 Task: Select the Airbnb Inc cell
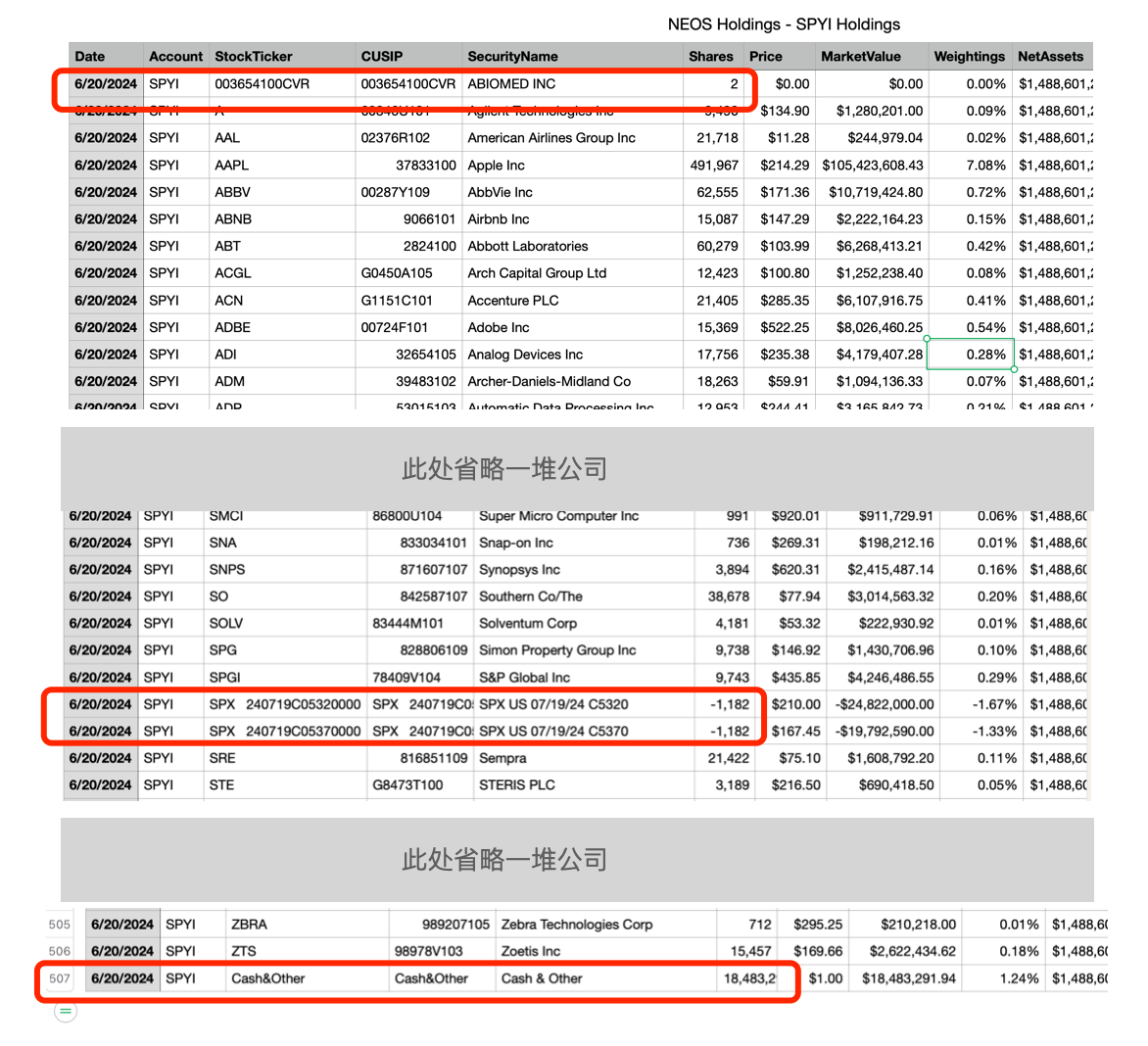573,219
